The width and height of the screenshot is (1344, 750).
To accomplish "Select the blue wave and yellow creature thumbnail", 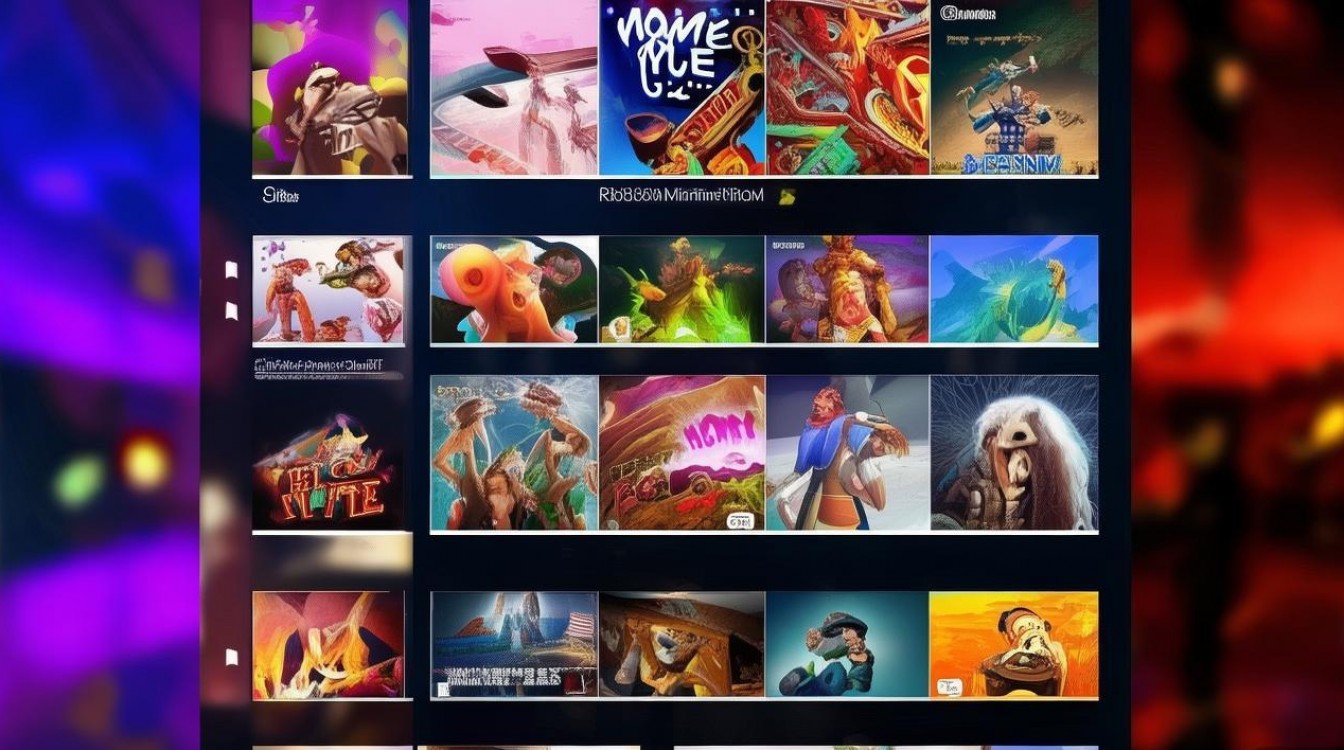I will (x=1014, y=289).
